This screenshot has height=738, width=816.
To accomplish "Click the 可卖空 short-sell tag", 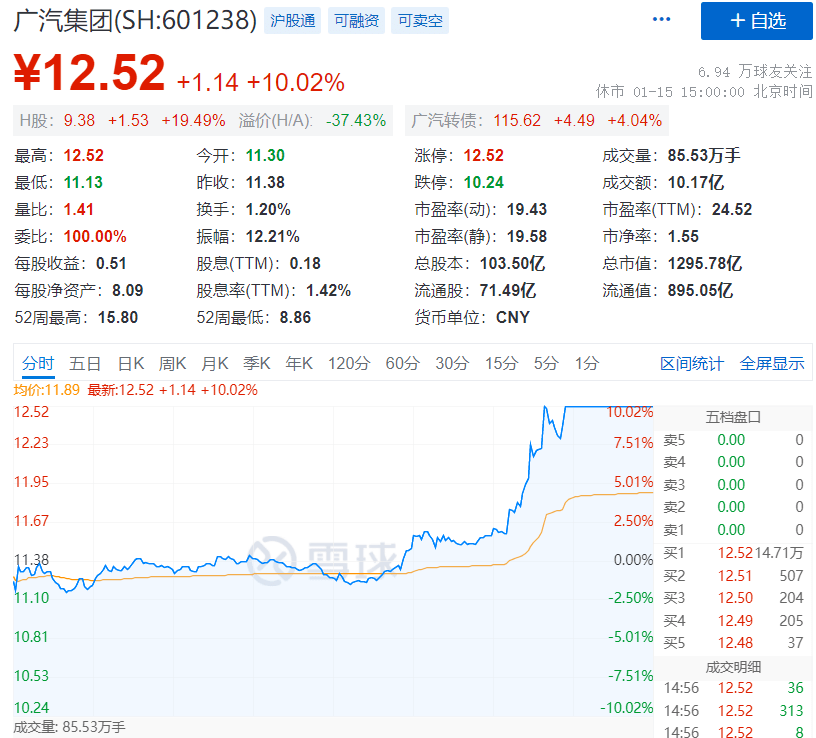I will pos(419,19).
